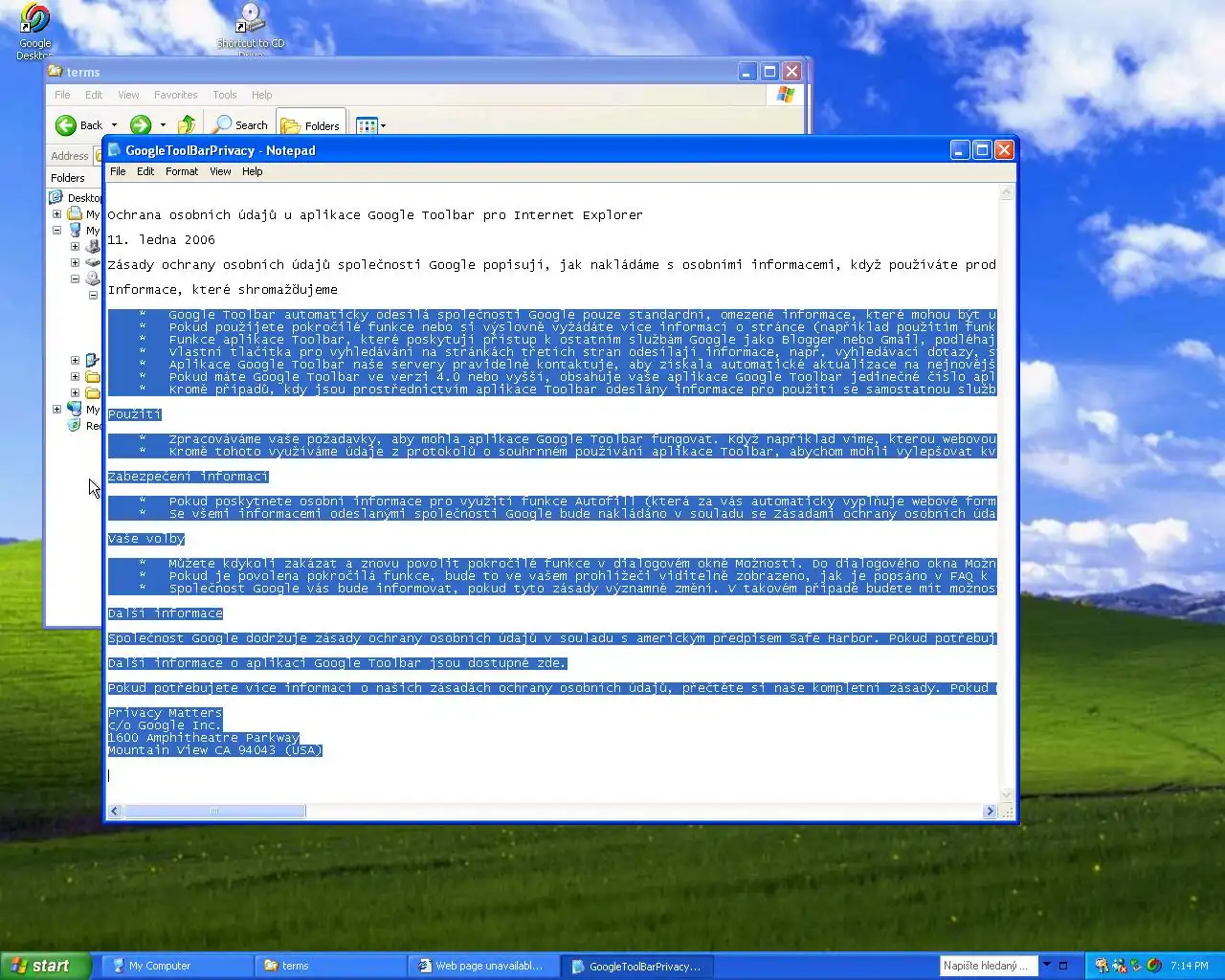
Task: Open Notepad Format menu
Action: click(x=182, y=171)
